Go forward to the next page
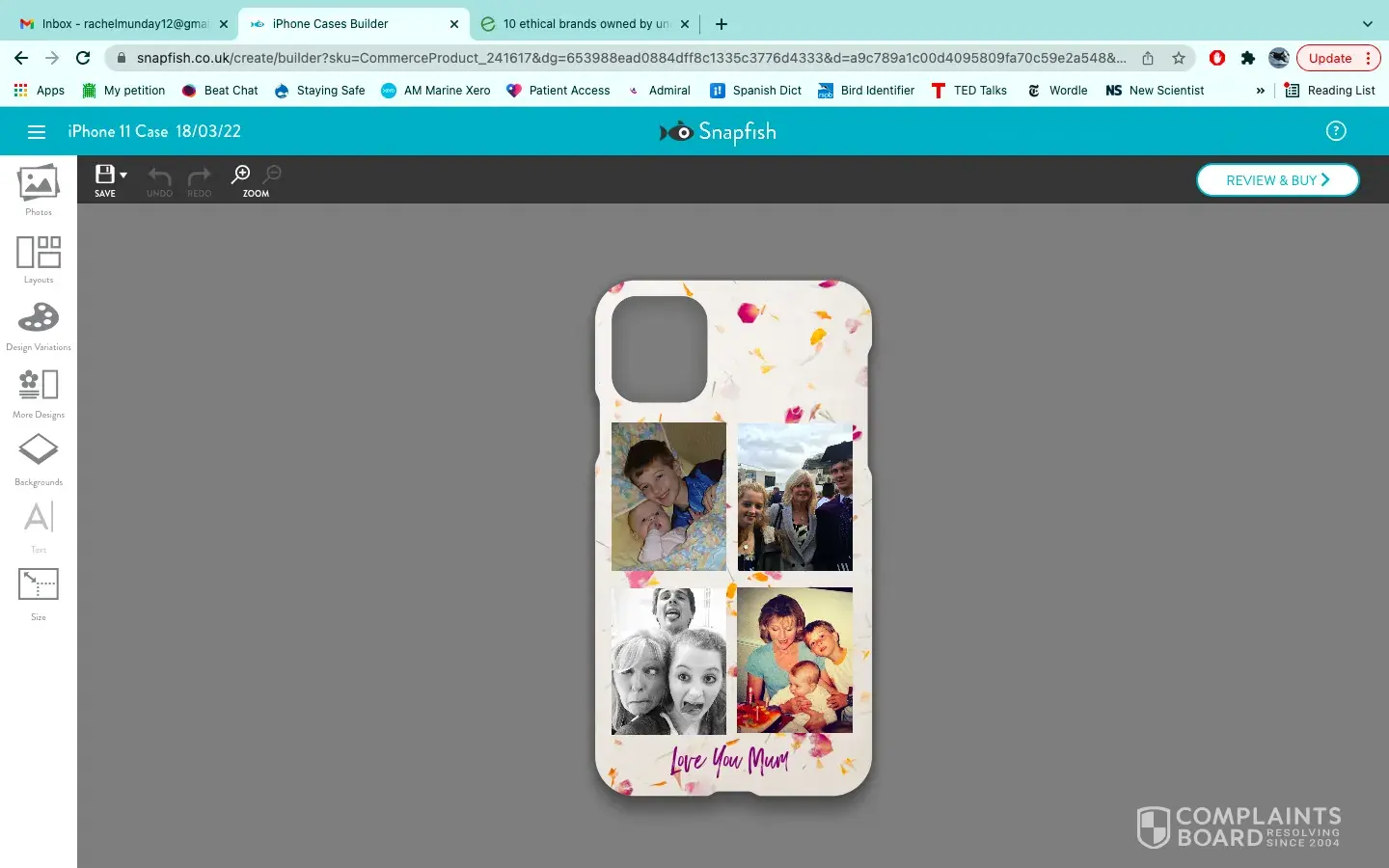The height and width of the screenshot is (868, 1389). point(52,58)
